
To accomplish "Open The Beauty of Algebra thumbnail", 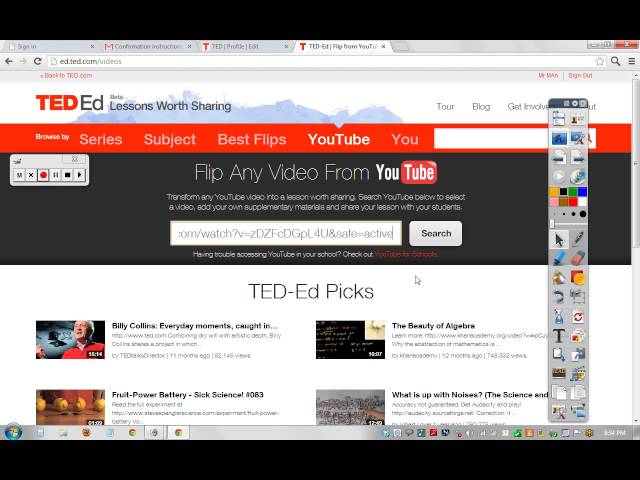I will (350, 340).
